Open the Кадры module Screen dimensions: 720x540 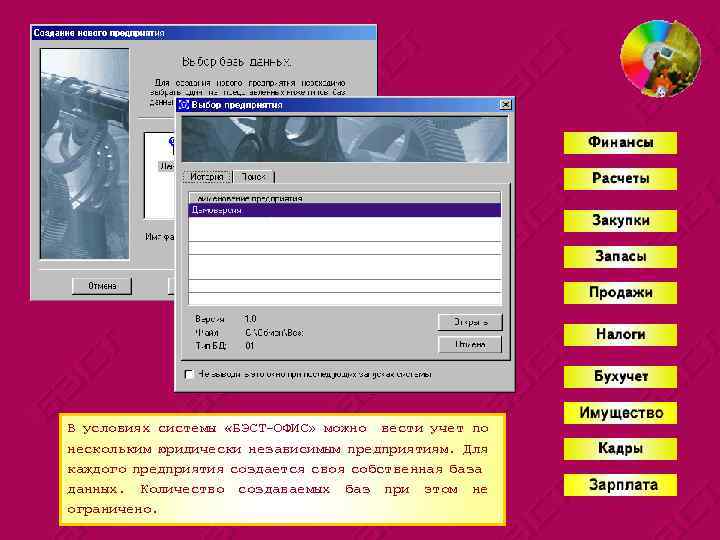tap(620, 449)
